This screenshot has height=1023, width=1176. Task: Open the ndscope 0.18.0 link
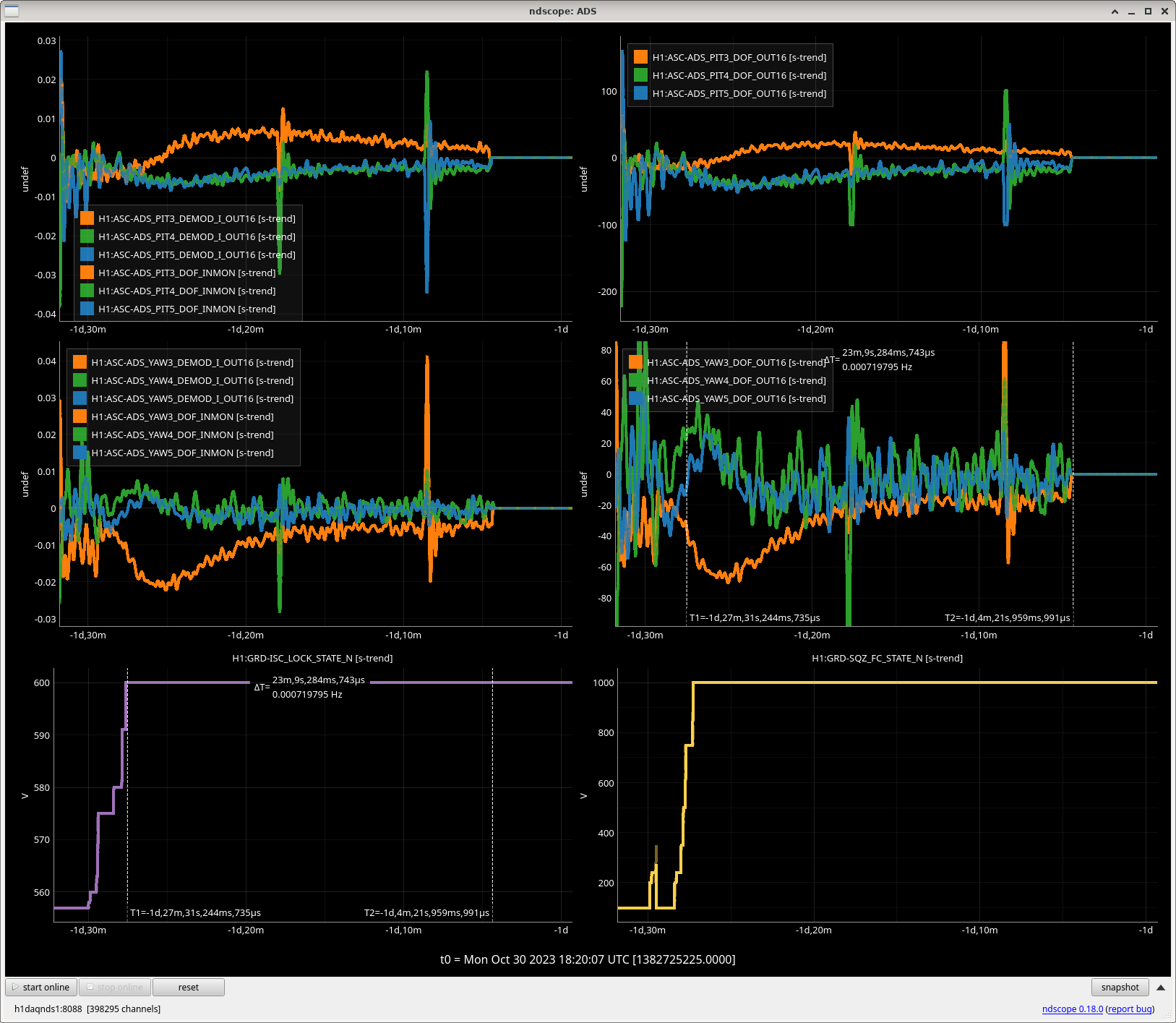coord(1072,1009)
